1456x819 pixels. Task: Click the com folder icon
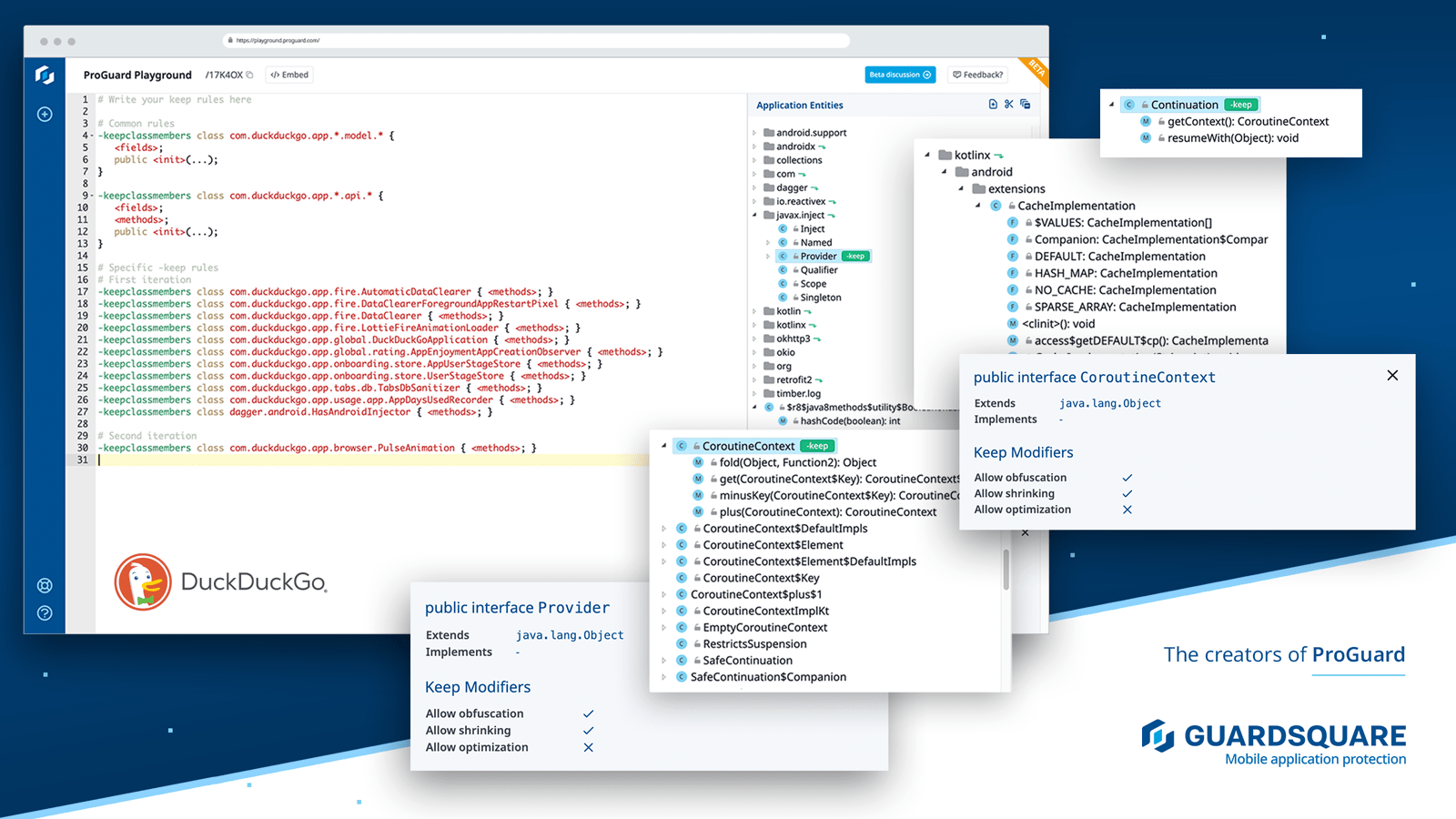tap(769, 174)
